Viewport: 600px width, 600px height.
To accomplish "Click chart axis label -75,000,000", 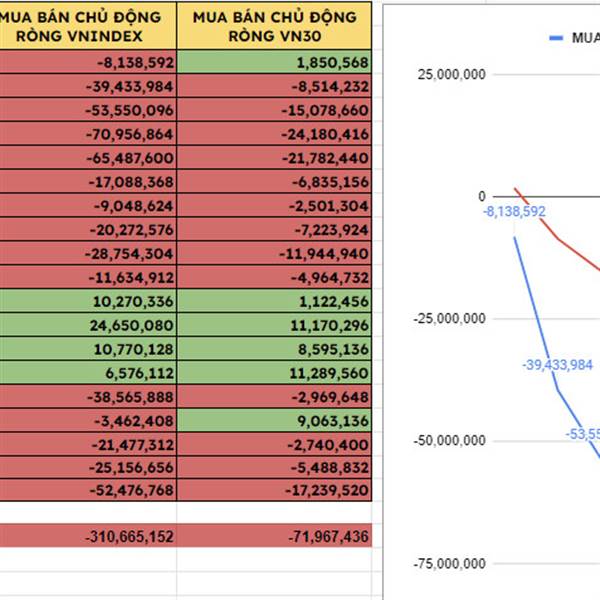I will point(449,563).
